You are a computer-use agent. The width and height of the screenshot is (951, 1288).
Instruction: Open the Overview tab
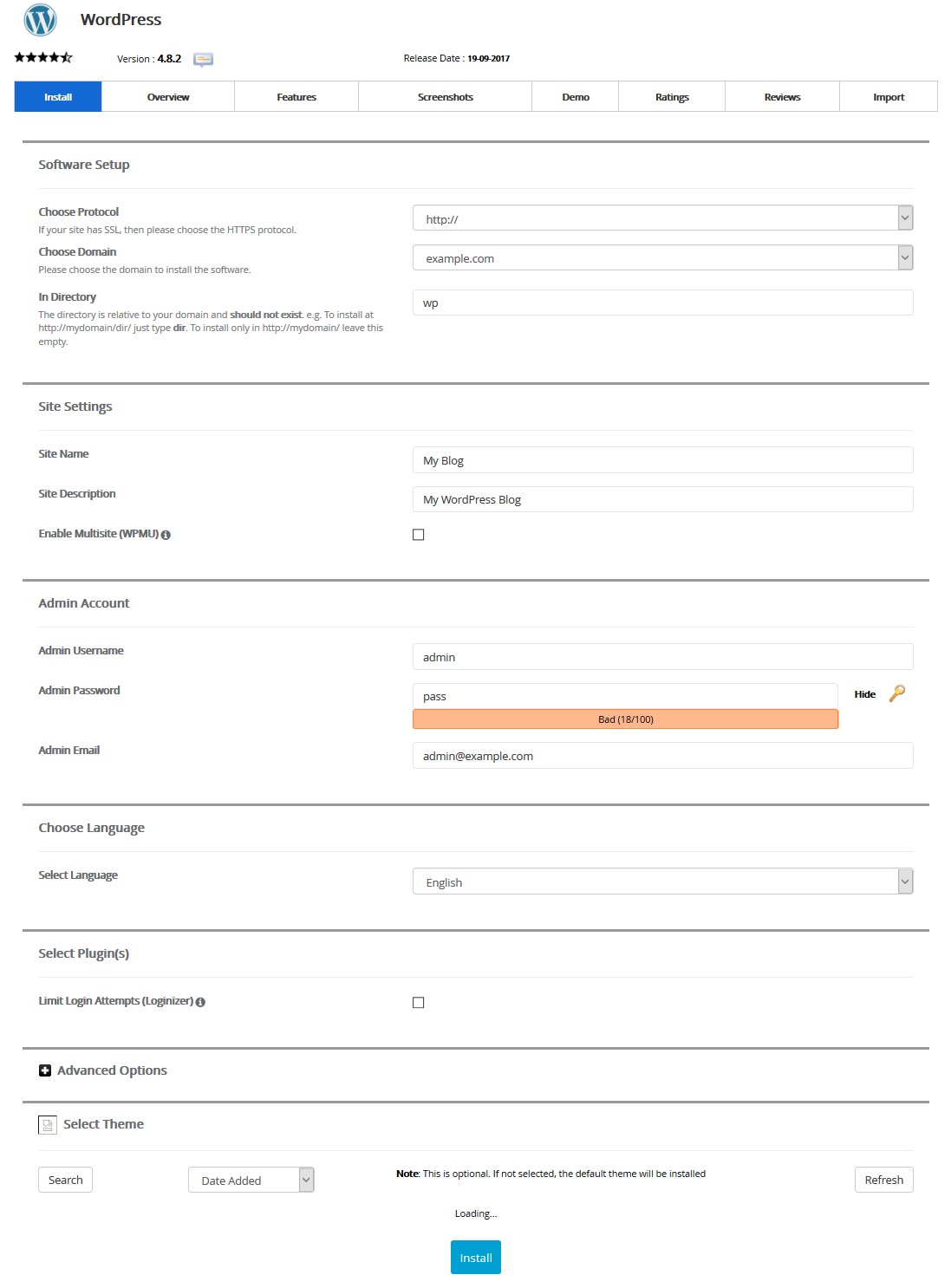(x=168, y=96)
